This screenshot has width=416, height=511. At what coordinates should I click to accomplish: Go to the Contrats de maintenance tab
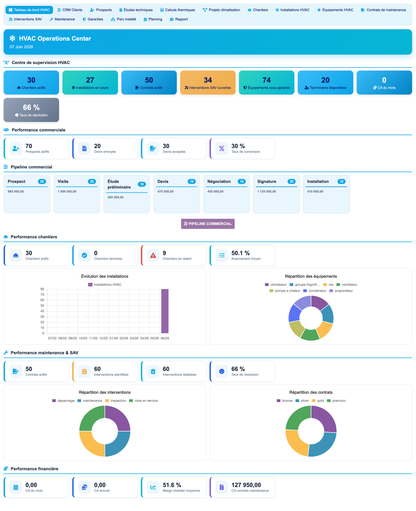click(x=383, y=10)
